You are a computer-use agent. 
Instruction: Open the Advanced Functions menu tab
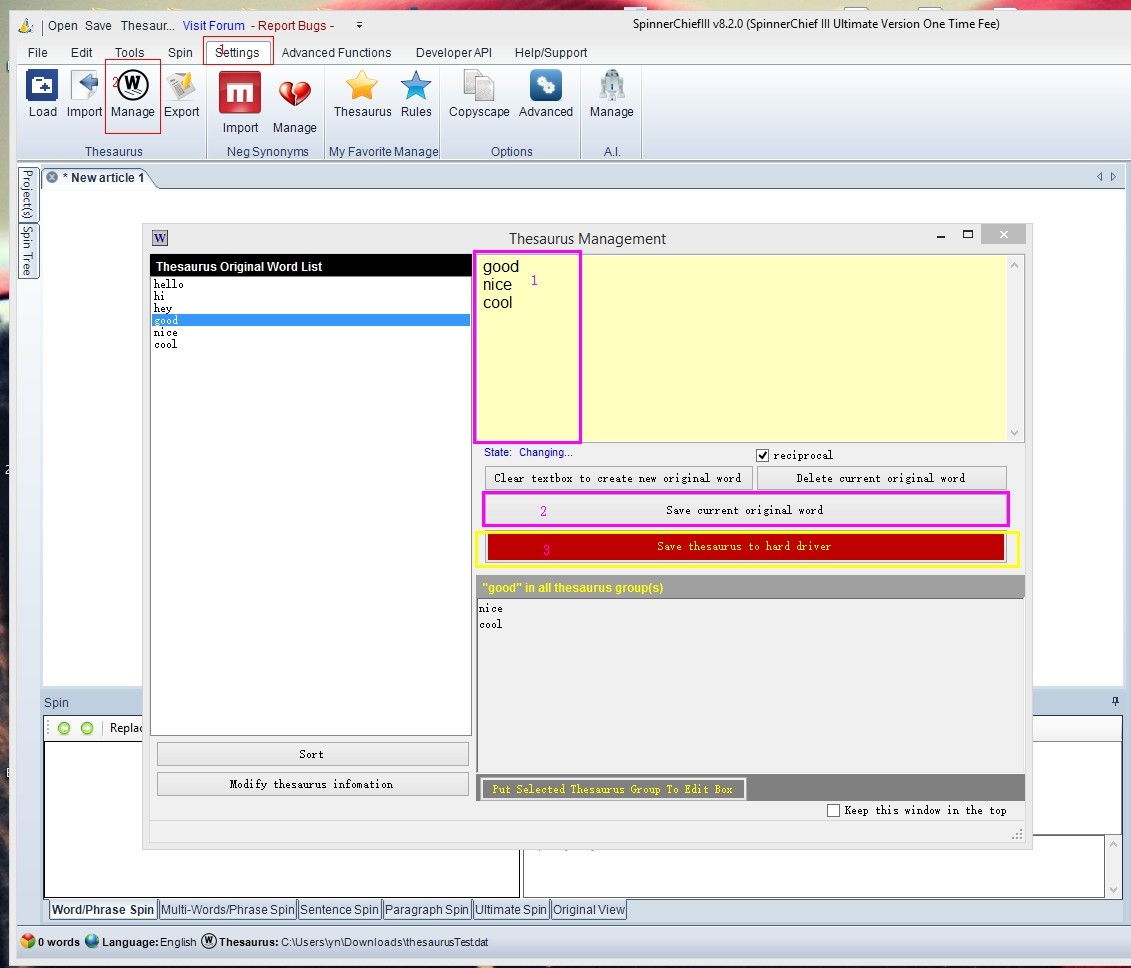tap(336, 53)
